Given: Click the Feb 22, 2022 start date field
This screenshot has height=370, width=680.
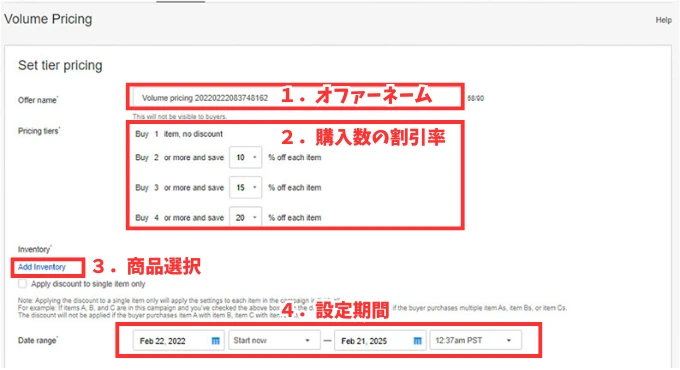Looking at the screenshot, I should point(179,341).
